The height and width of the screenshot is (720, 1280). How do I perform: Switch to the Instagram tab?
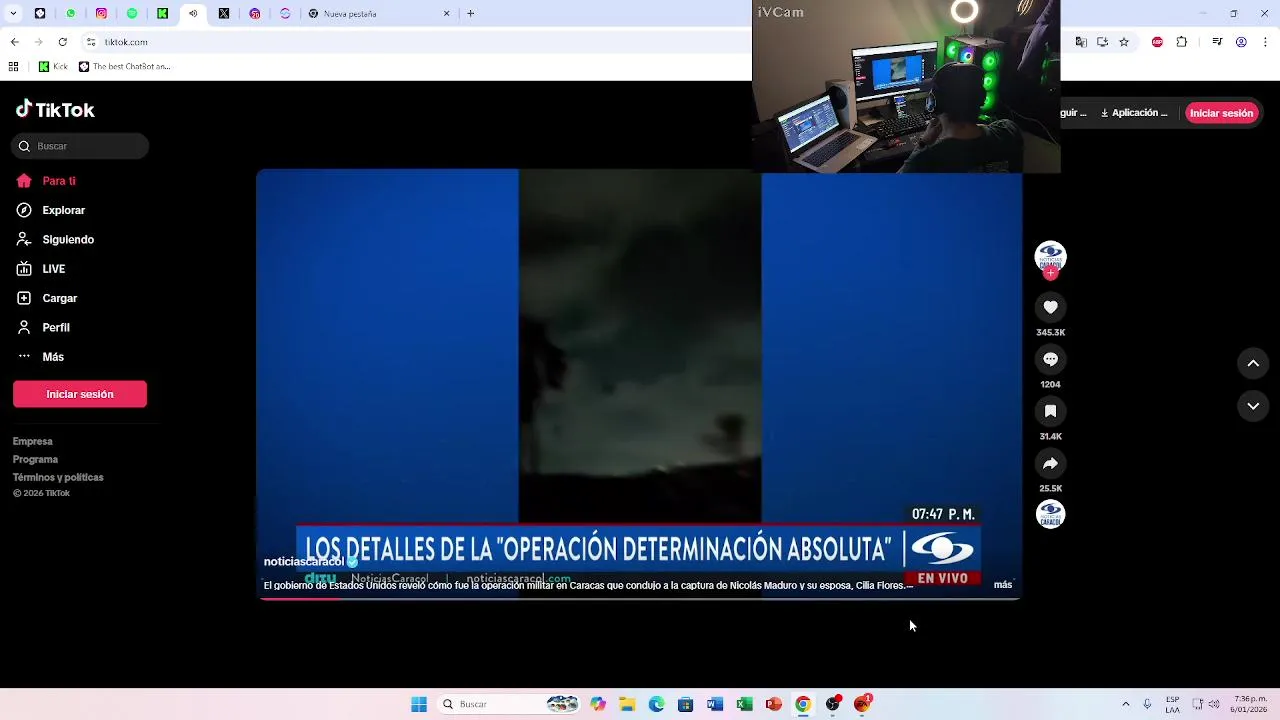pyautogui.click(x=101, y=13)
